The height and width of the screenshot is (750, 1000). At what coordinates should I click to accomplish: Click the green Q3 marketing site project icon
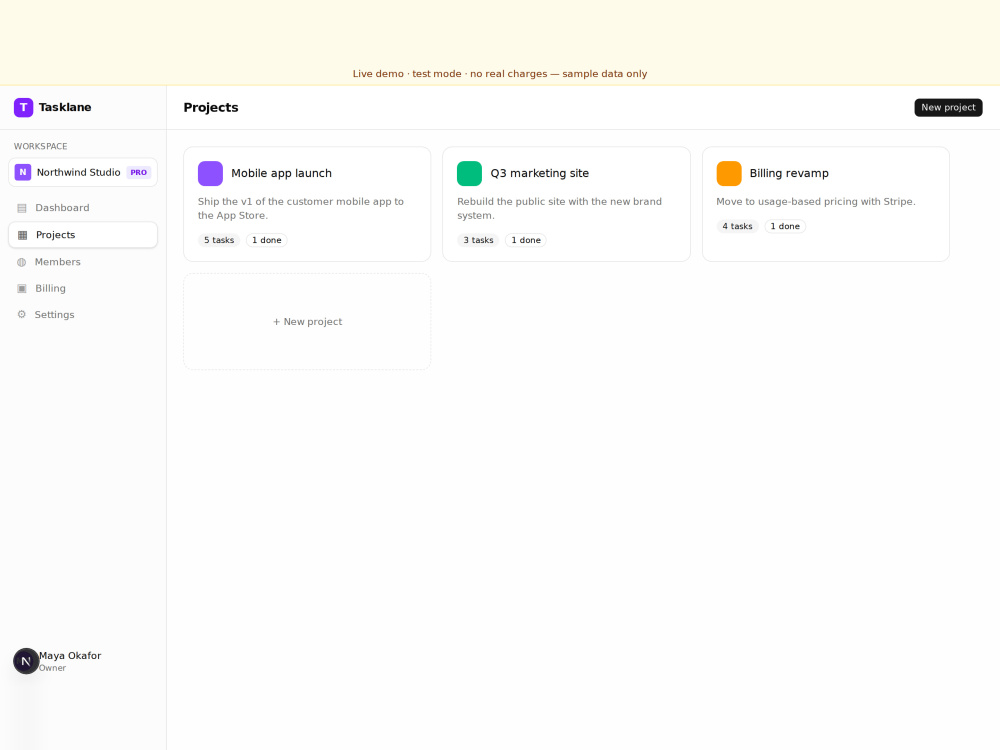click(x=469, y=173)
